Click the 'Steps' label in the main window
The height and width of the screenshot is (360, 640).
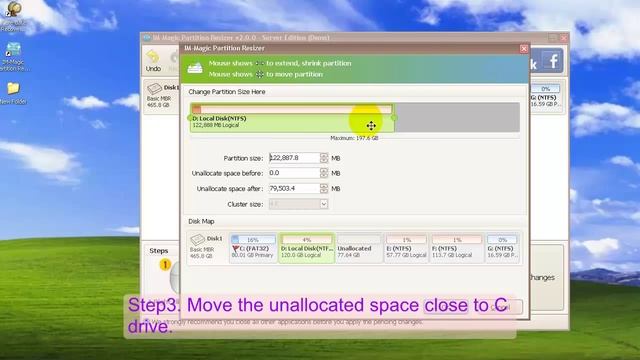[158, 251]
